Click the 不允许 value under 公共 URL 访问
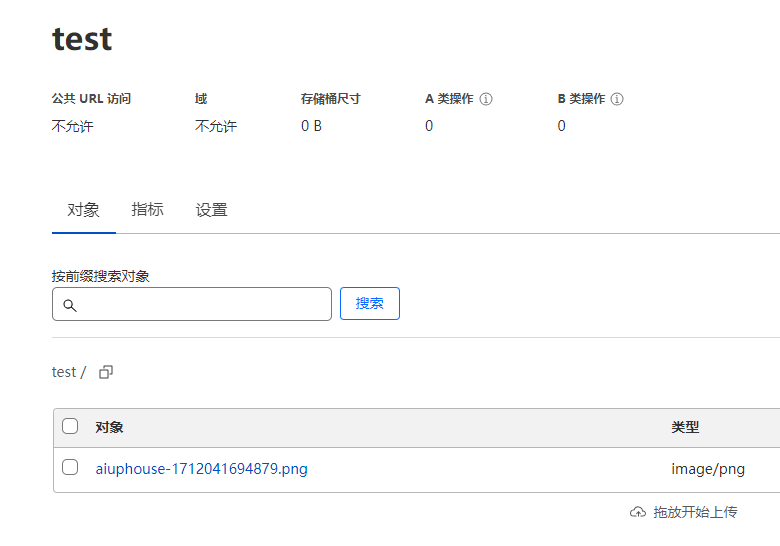 pos(72,126)
